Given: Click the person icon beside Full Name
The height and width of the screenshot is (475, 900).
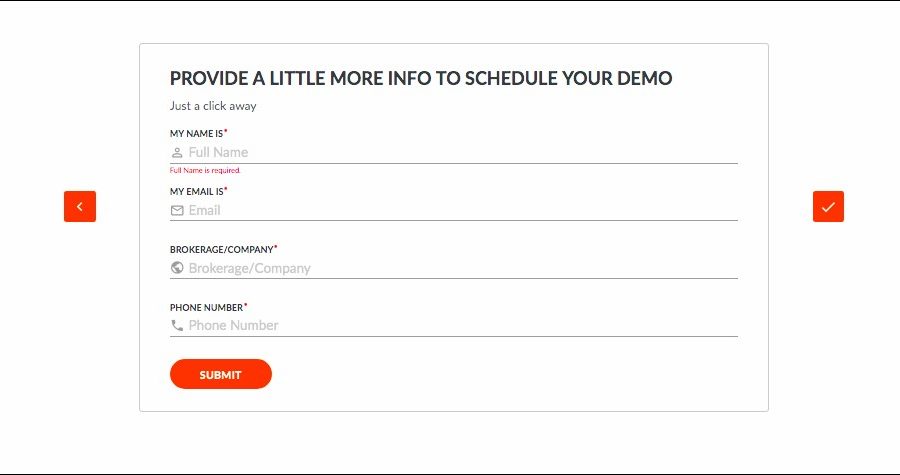Looking at the screenshot, I should pyautogui.click(x=177, y=153).
